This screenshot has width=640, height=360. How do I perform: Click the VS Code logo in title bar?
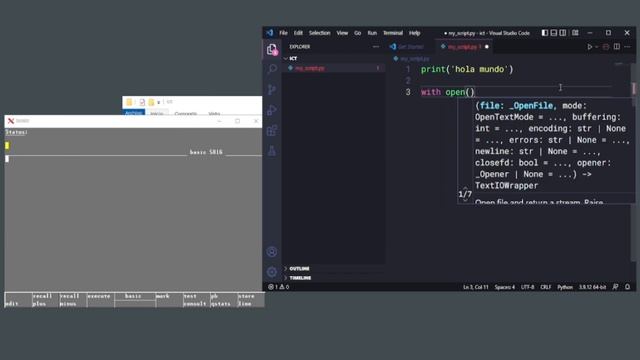(270, 33)
